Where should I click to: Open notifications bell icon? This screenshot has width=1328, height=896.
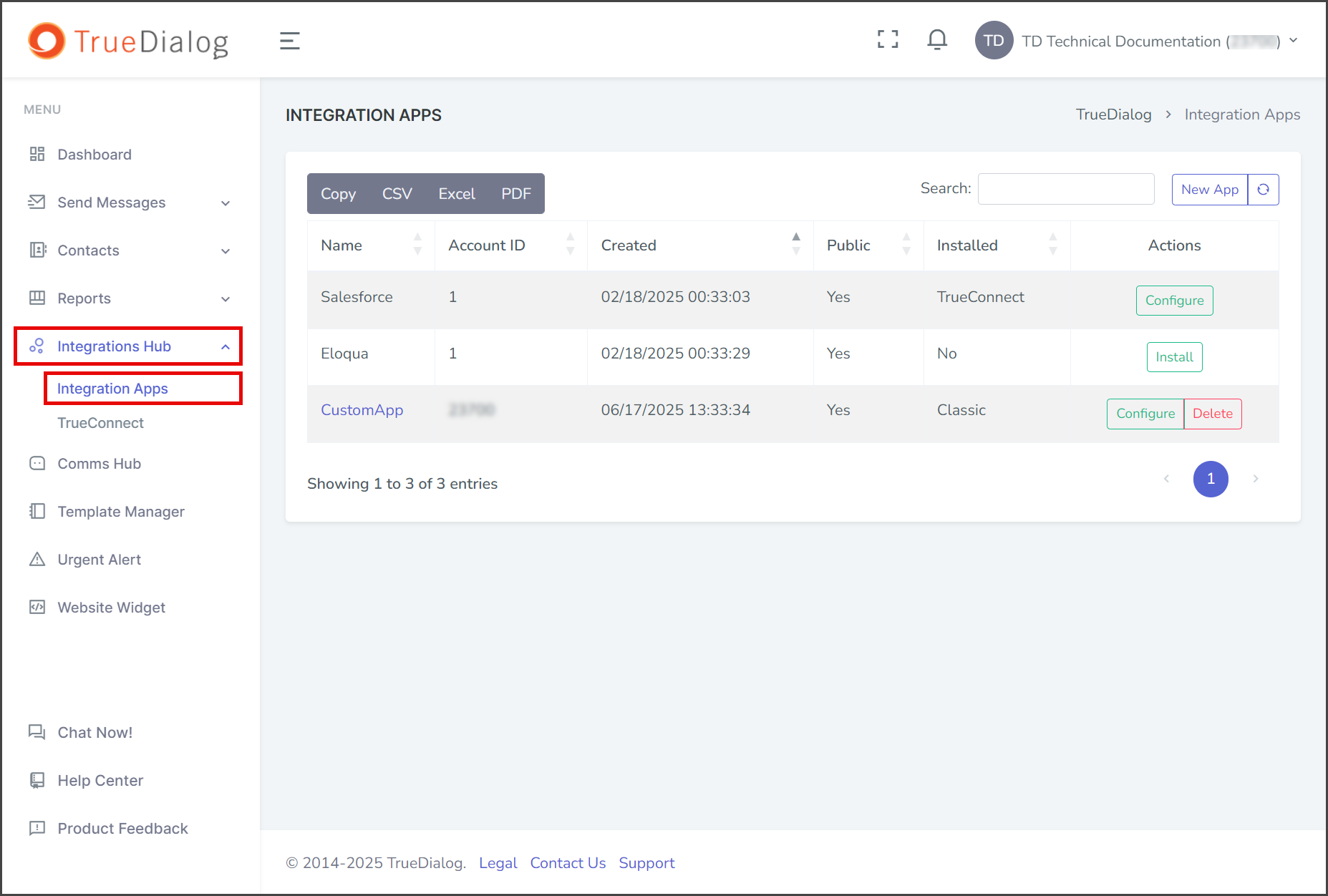click(x=937, y=39)
